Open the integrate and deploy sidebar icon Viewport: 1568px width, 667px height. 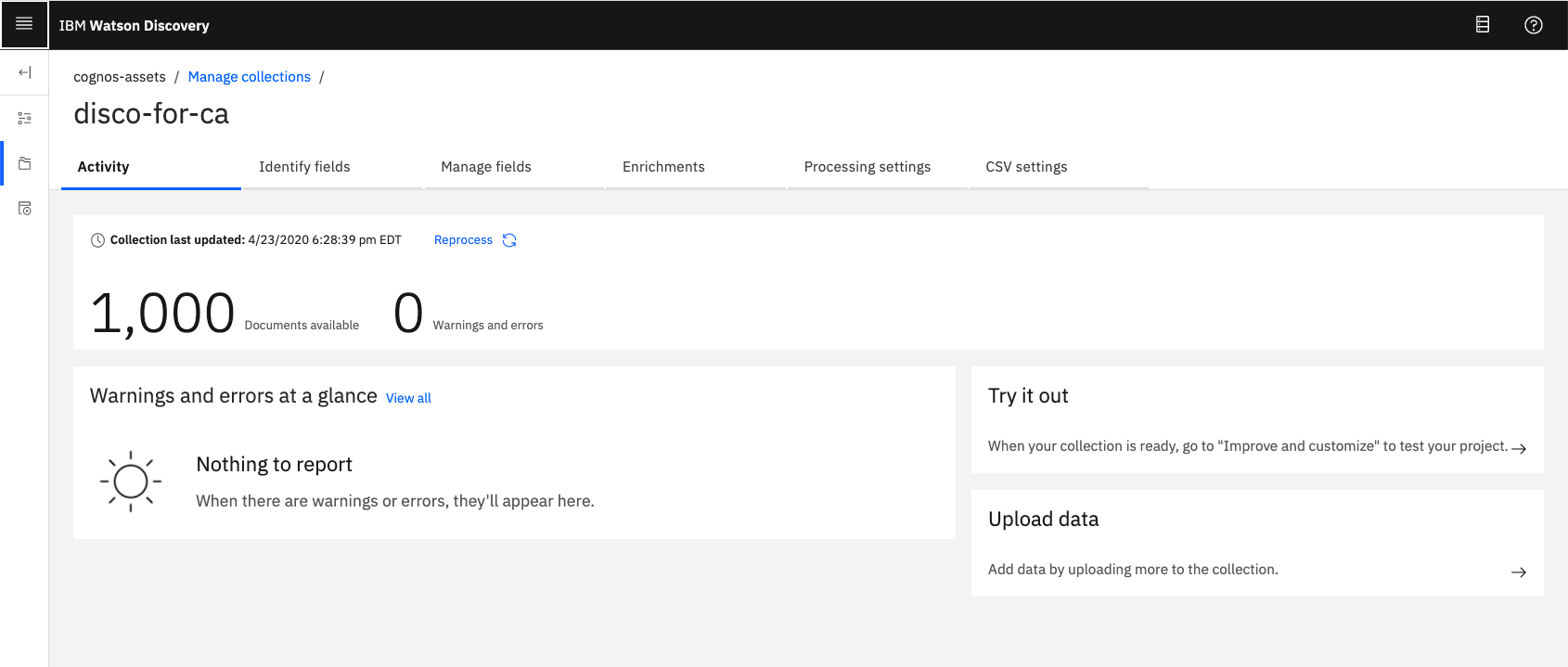[25, 209]
